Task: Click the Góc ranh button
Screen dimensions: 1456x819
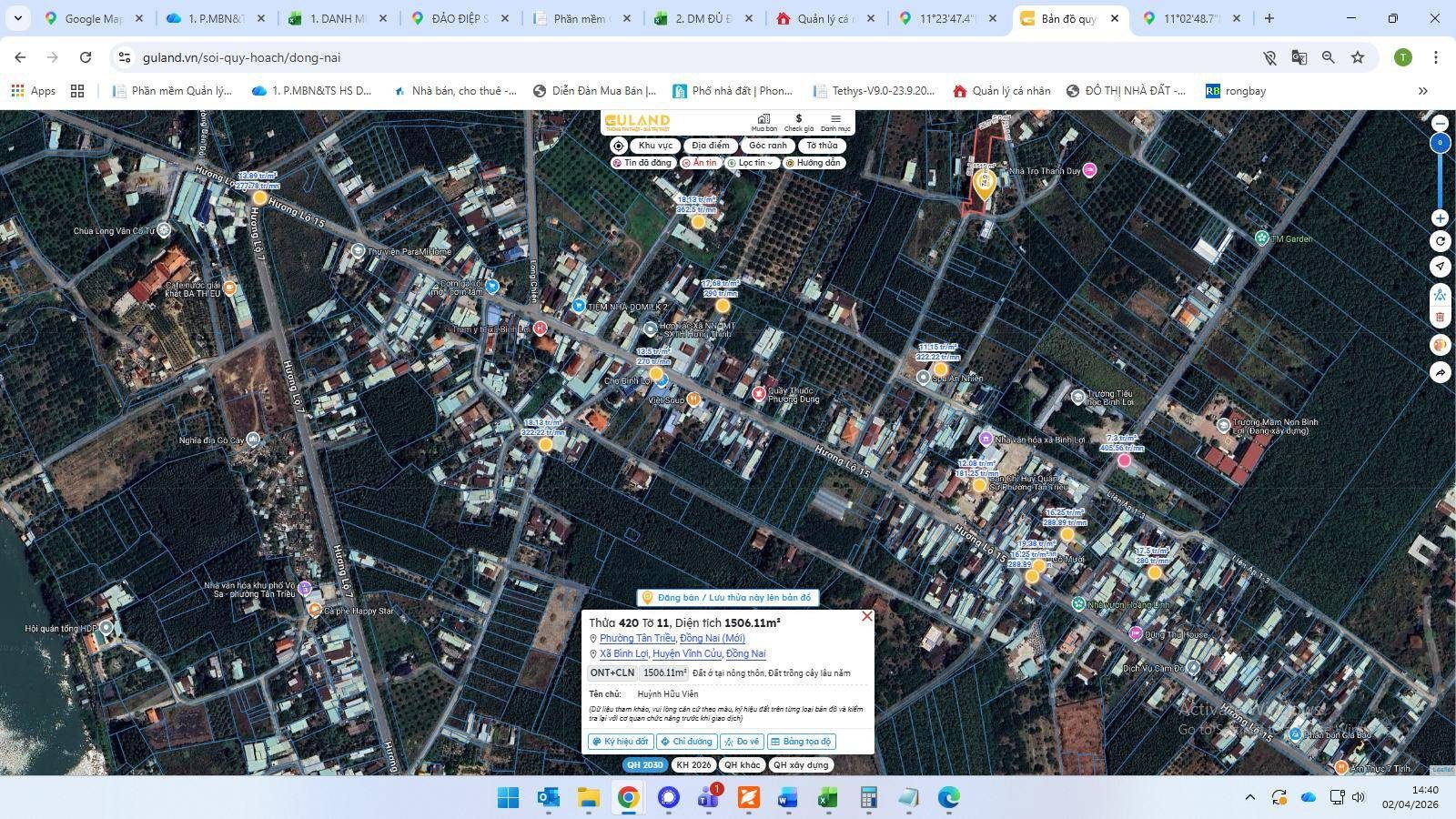Action: [x=768, y=146]
